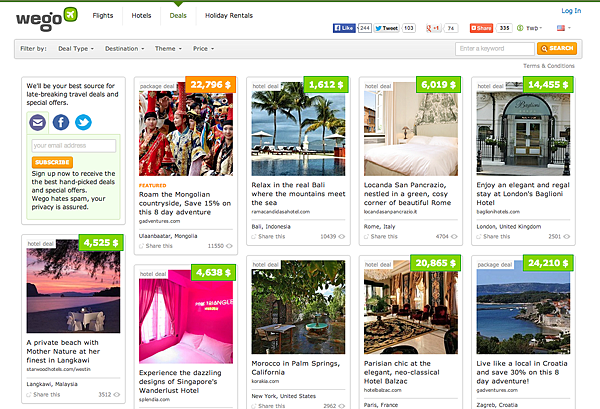The image size is (600, 409).
Task: Click the 20,865 $ price tag
Action: pos(436,263)
